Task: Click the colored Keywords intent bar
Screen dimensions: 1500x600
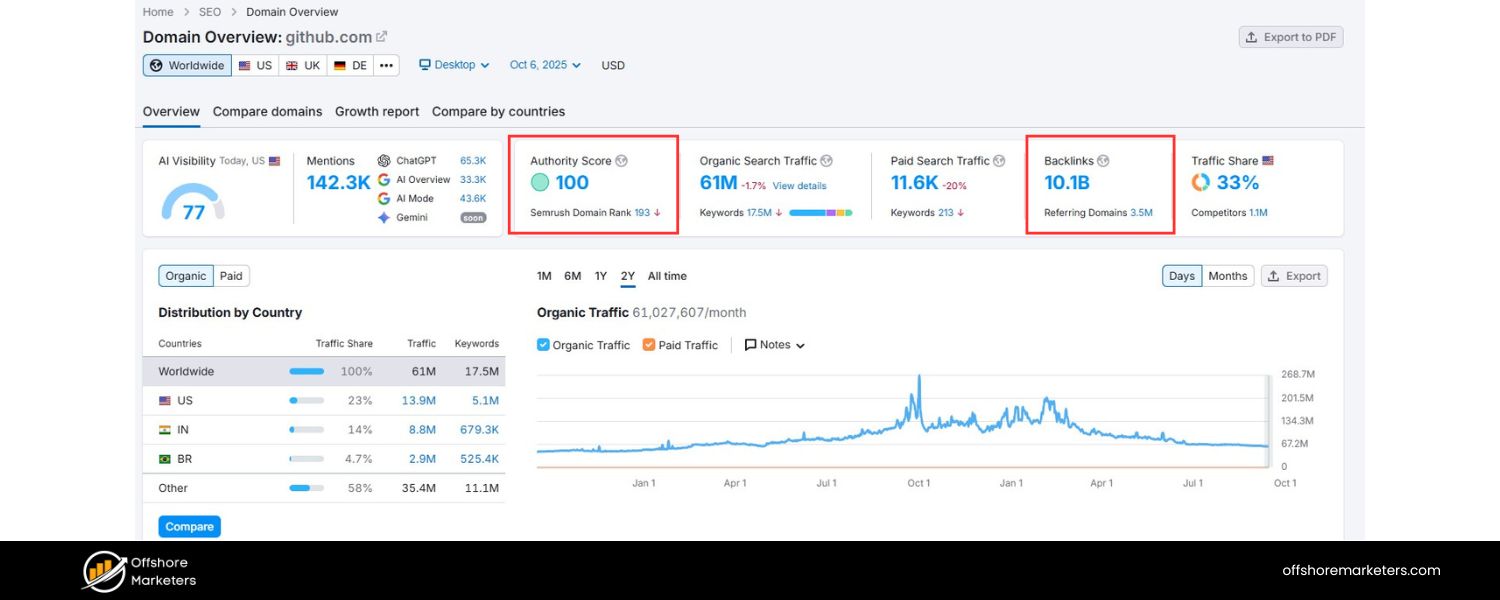Action: click(x=822, y=212)
